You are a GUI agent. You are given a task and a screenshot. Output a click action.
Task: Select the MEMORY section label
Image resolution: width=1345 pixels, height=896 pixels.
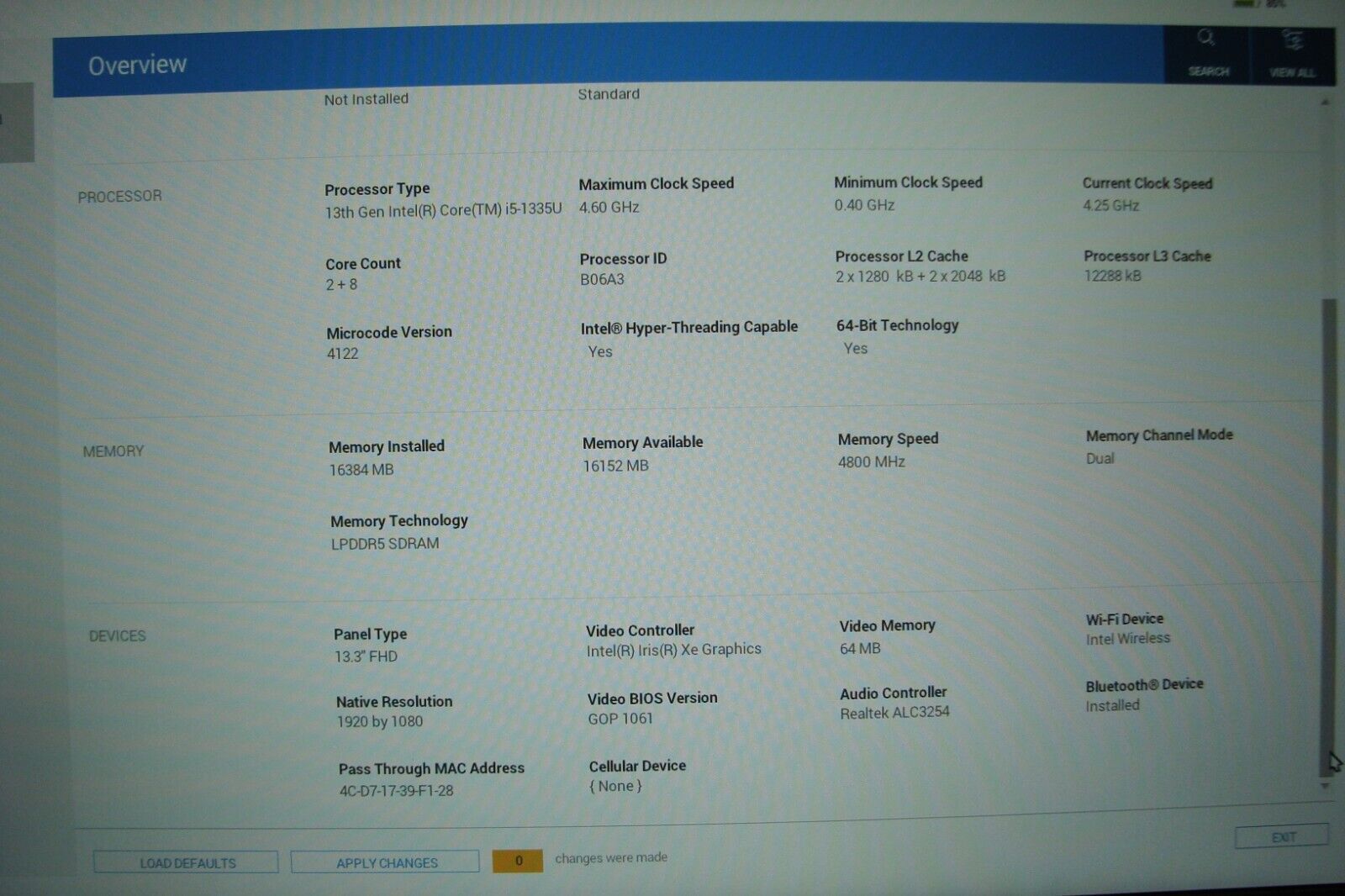[x=113, y=451]
